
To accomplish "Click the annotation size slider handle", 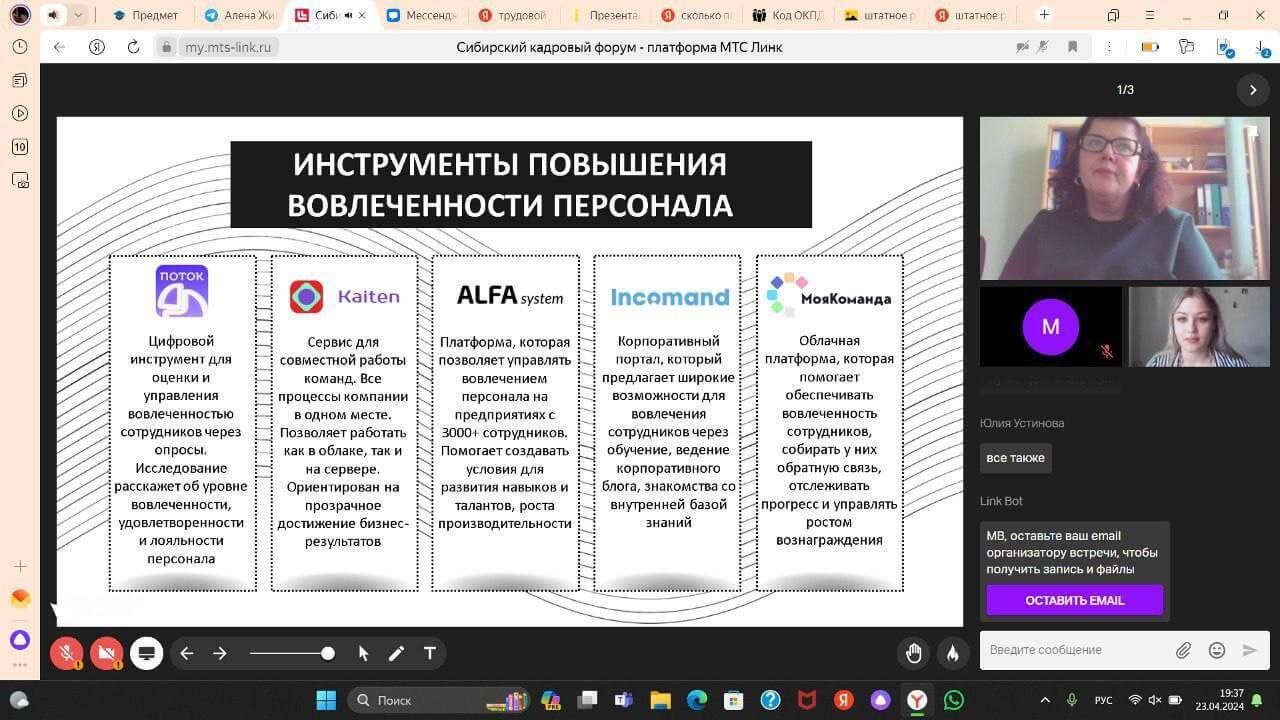I will click(328, 653).
